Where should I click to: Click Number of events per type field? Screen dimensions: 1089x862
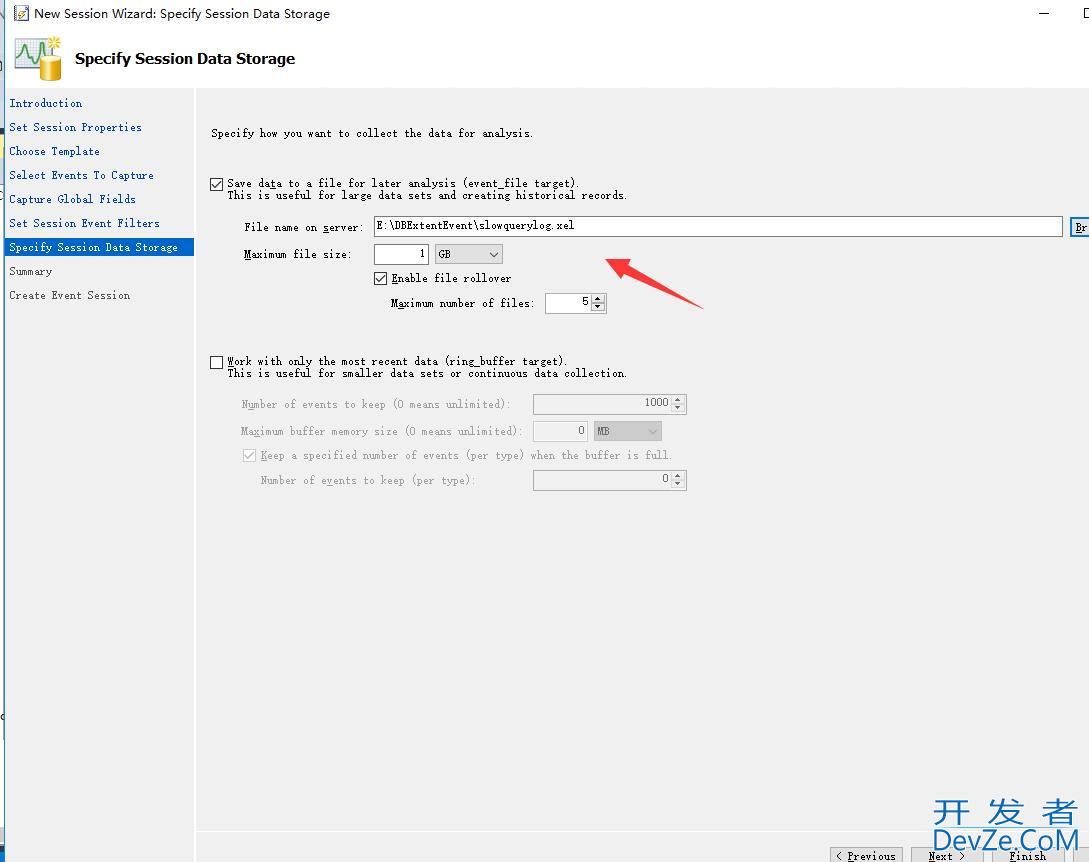tap(602, 480)
